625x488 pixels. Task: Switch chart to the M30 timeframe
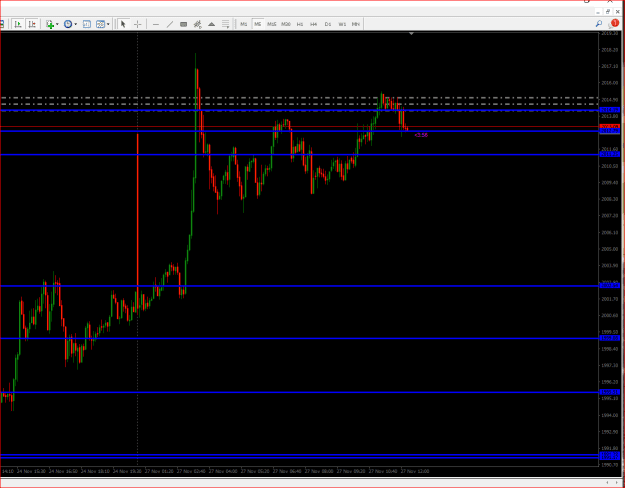tap(286, 24)
